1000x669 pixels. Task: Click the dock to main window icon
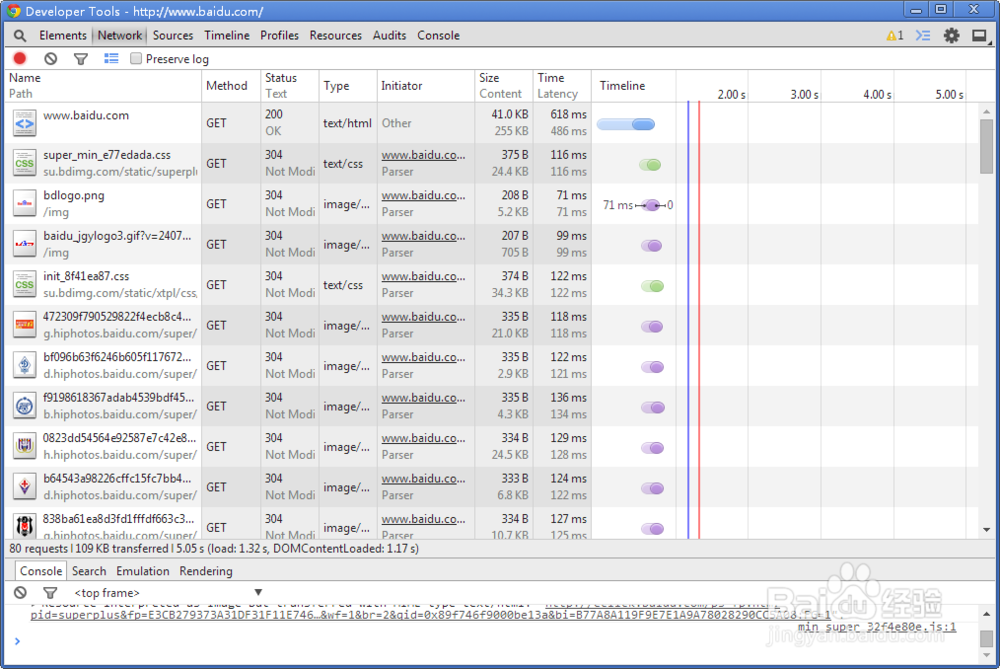pos(980,36)
